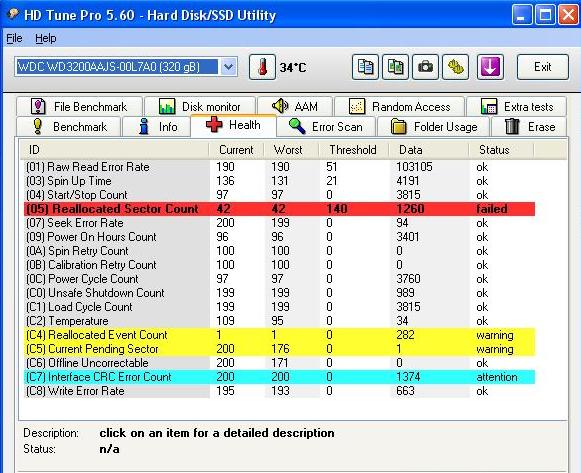Click the data value 103105

coord(414,167)
